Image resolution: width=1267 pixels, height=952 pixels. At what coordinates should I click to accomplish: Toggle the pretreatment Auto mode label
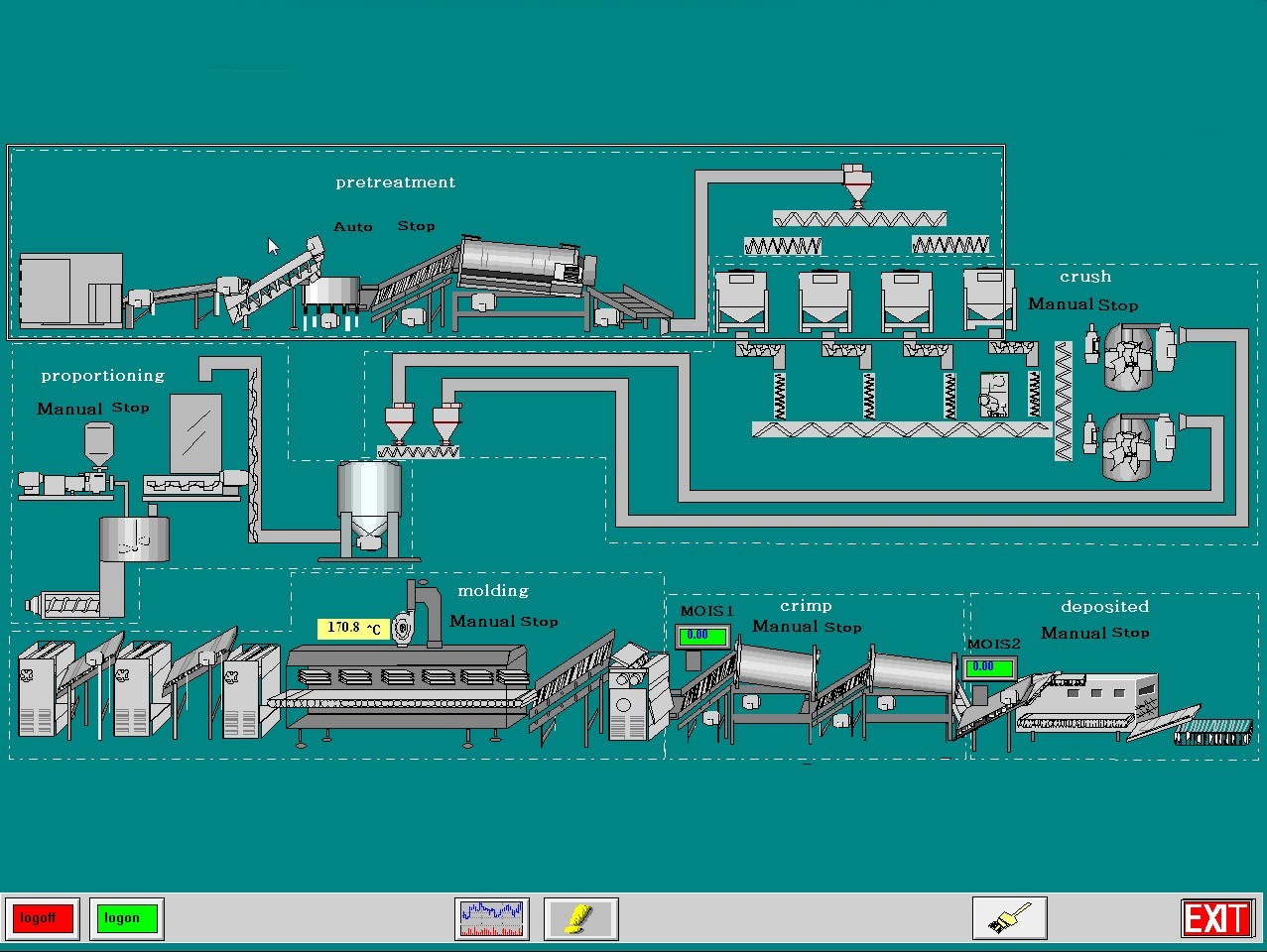click(352, 227)
